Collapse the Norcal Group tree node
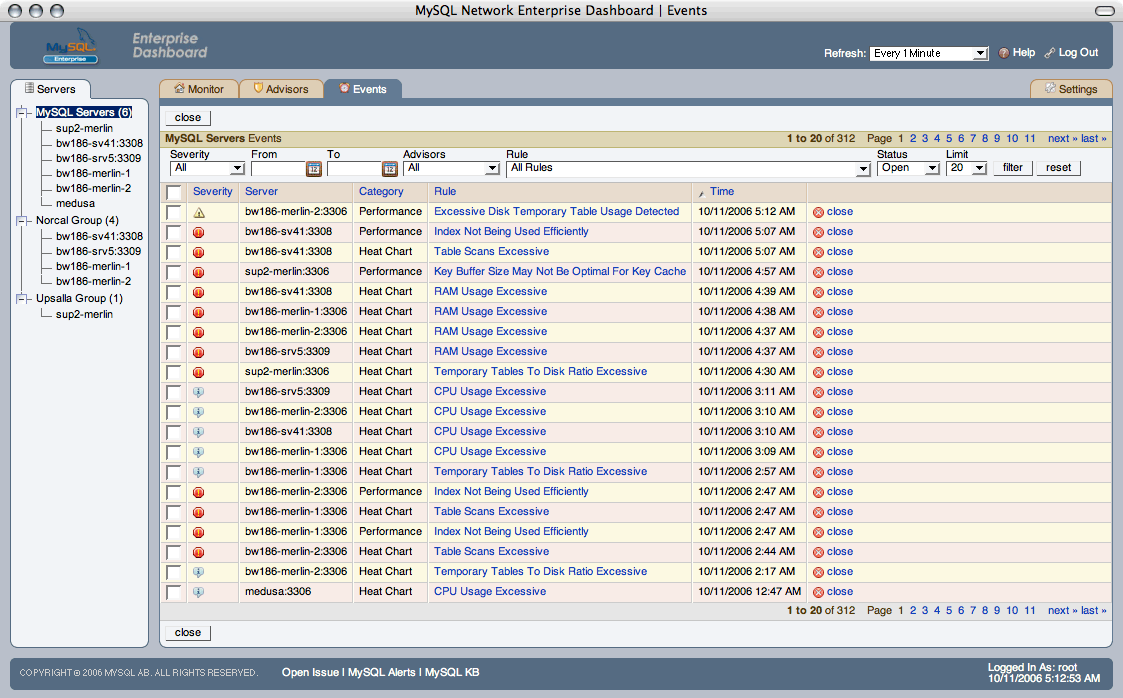Screen dimensions: 1123x698 pos(22,220)
